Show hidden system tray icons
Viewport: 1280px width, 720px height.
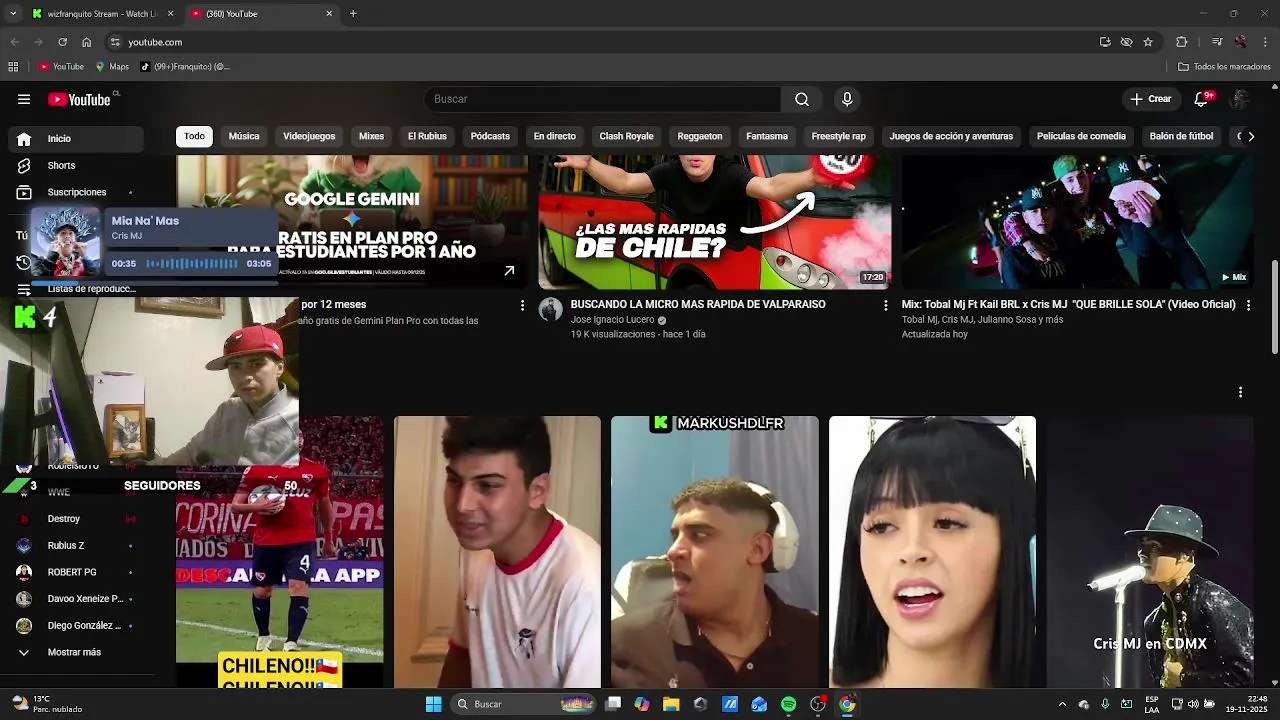[1062, 704]
